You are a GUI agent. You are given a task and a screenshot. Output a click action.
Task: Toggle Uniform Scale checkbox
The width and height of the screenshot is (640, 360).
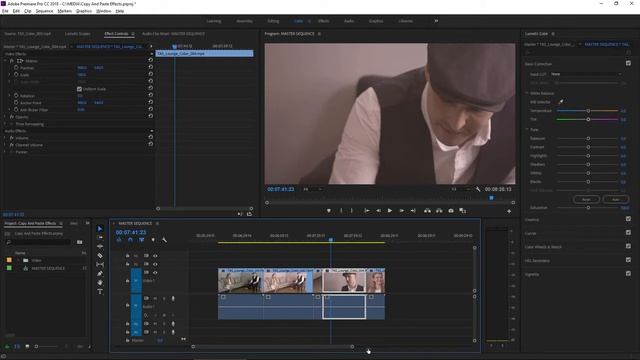(79, 89)
